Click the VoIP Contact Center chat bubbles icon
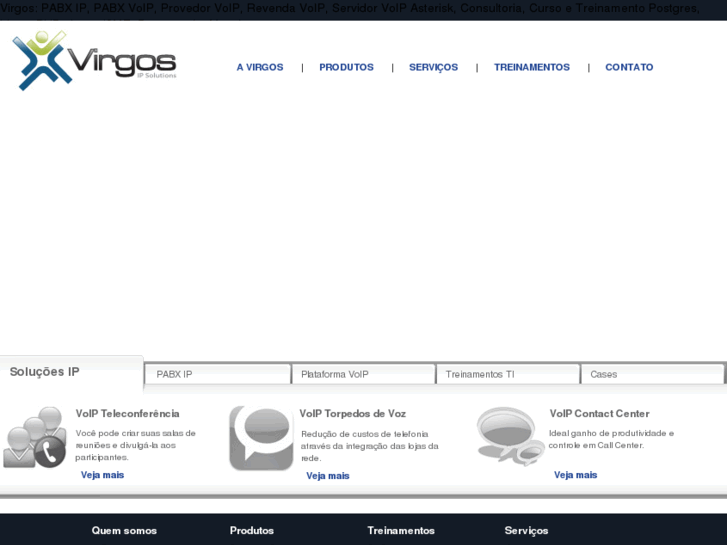 coord(510,436)
